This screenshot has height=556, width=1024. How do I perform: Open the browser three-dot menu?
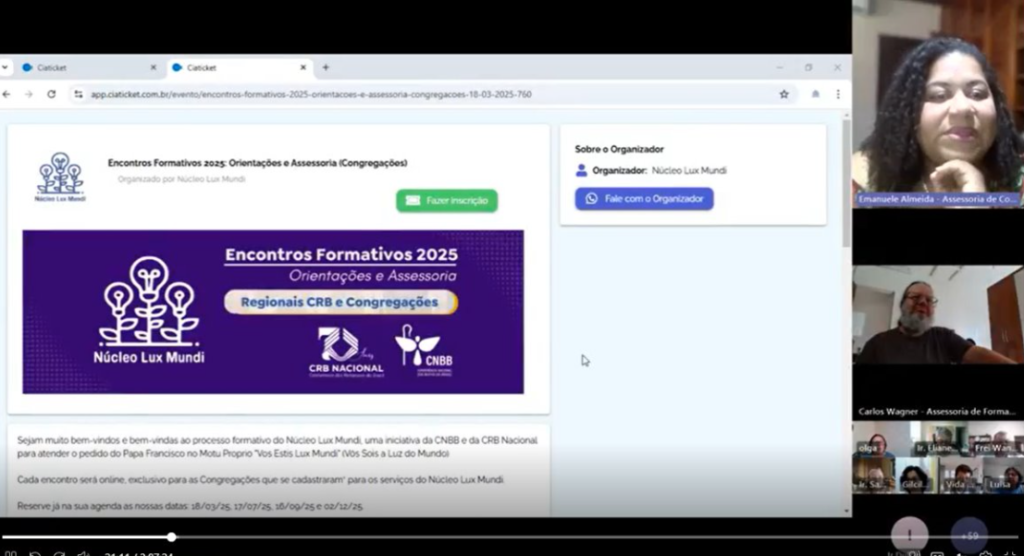838,94
